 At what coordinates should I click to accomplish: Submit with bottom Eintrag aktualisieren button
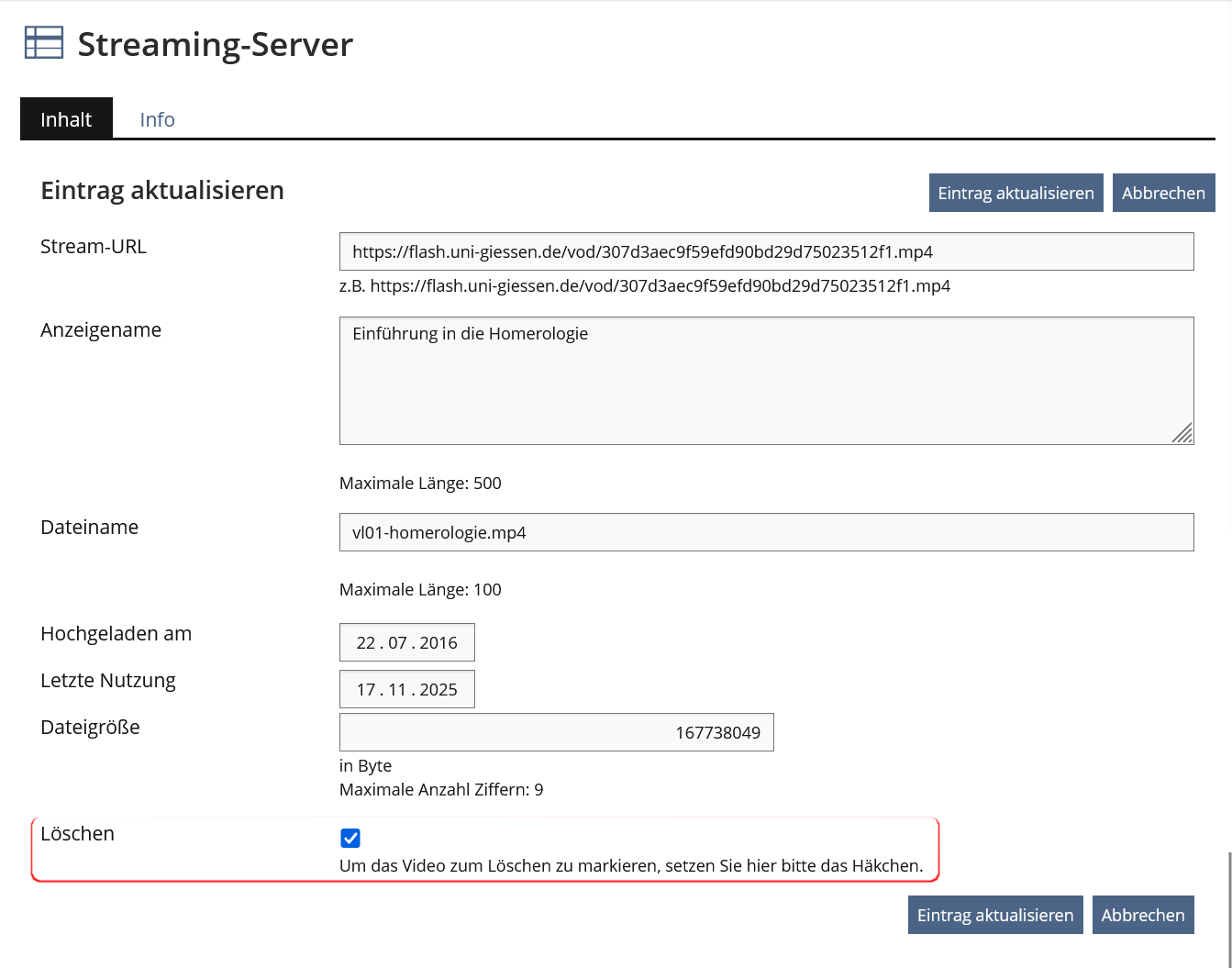point(994,915)
